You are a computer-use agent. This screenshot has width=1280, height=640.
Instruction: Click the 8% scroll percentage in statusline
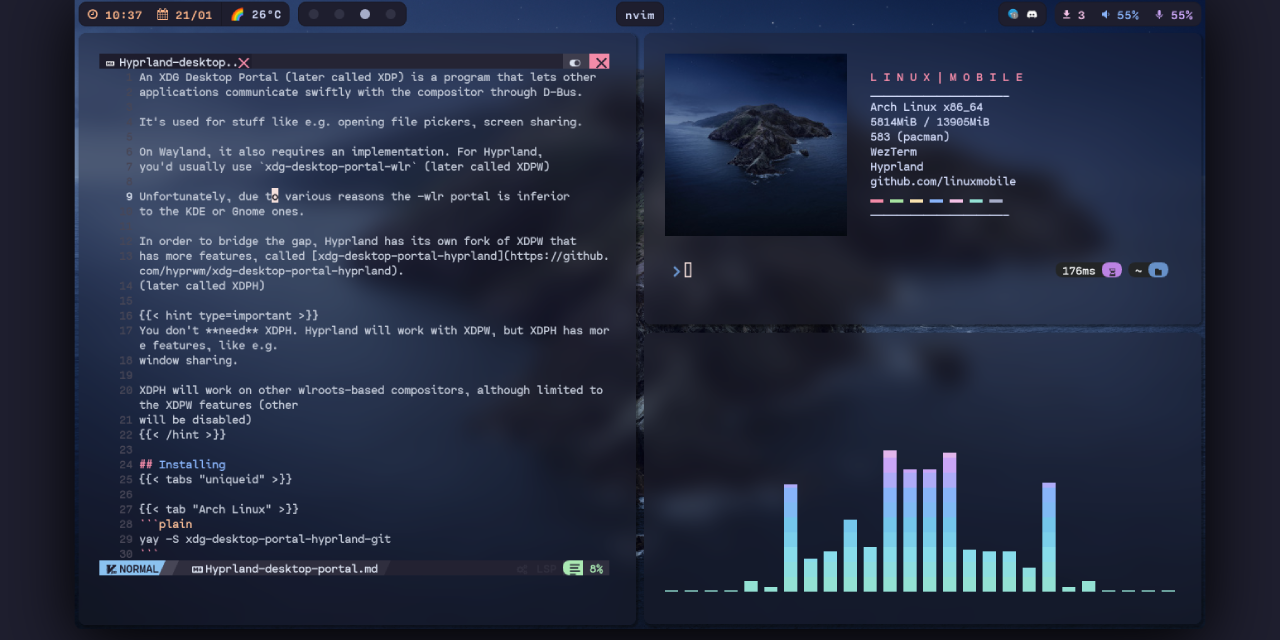click(596, 568)
